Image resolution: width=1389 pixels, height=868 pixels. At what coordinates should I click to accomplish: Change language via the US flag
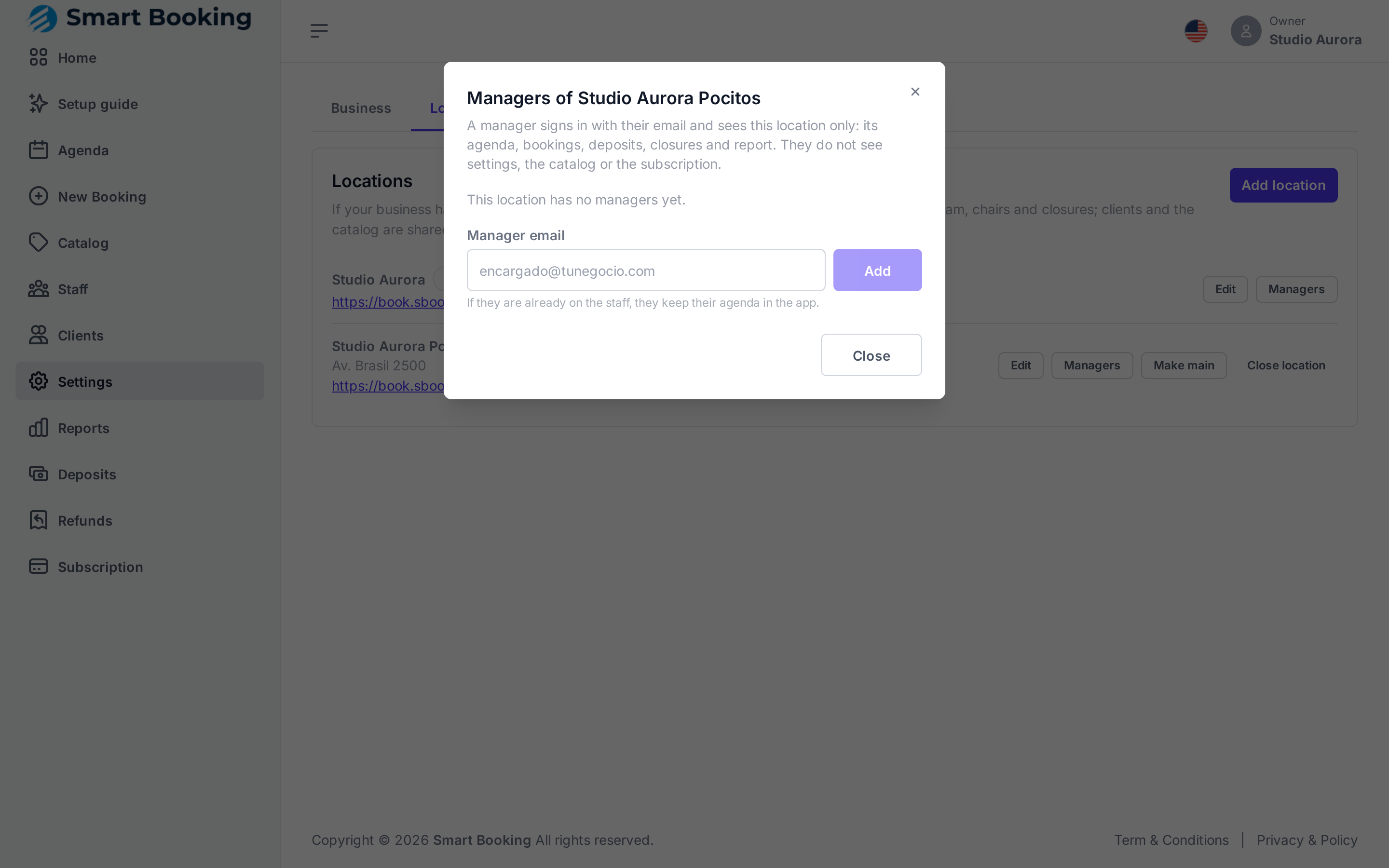pos(1196,31)
